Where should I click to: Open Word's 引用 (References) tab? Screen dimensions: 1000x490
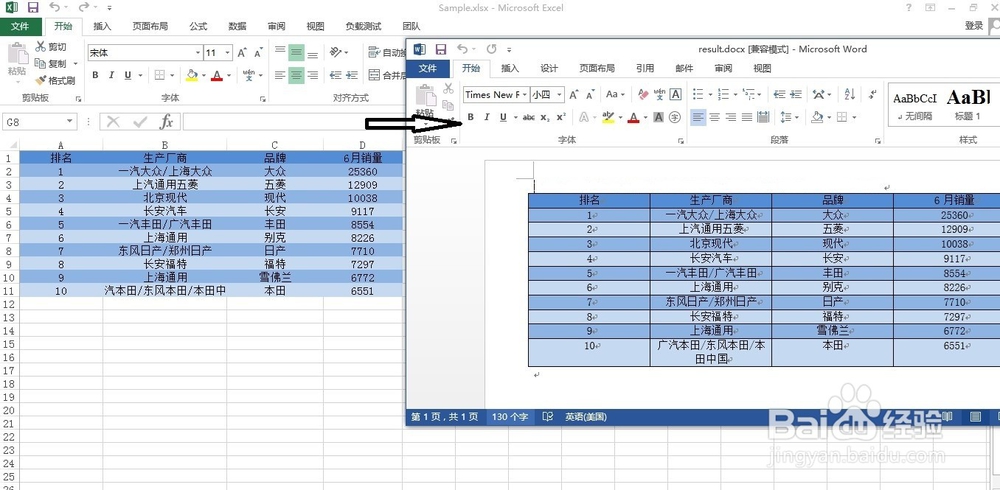[645, 68]
